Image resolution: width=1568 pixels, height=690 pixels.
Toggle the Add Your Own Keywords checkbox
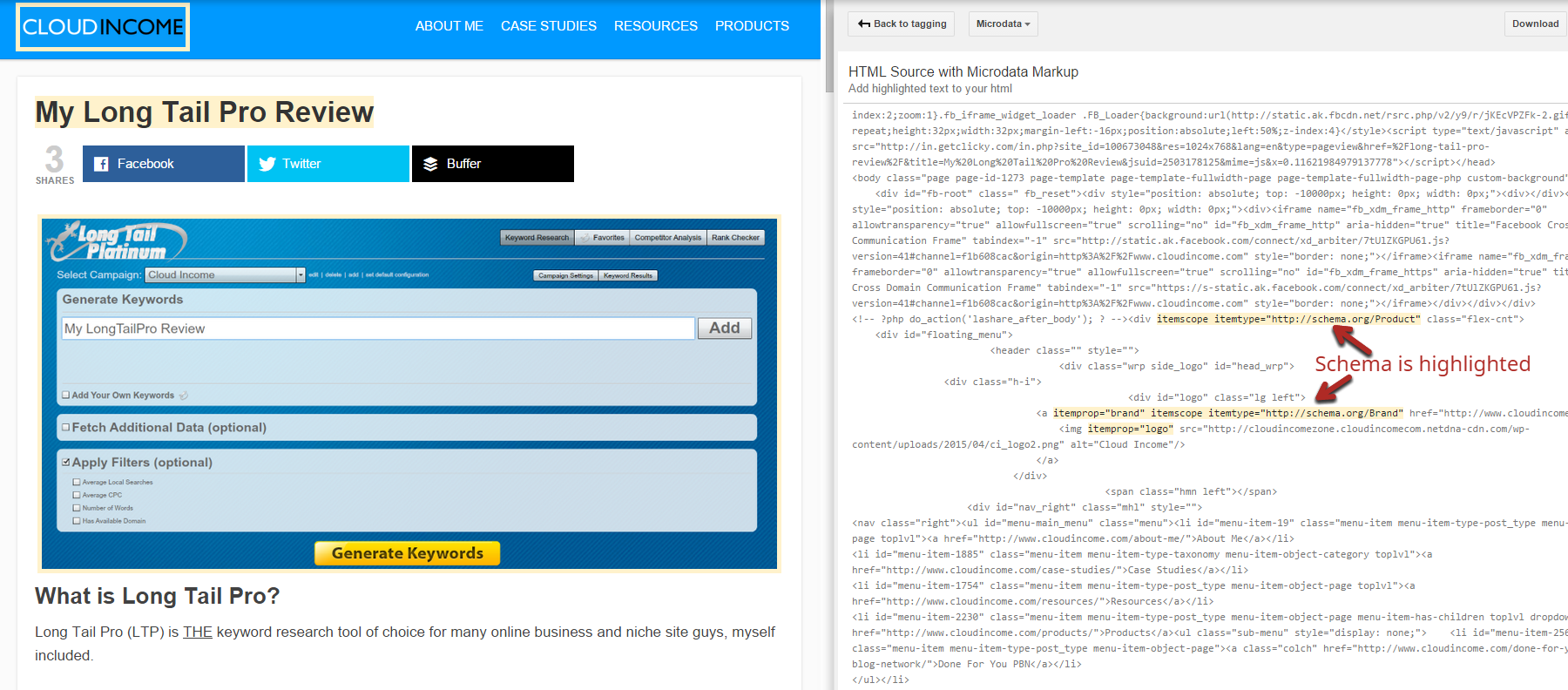(x=65, y=395)
